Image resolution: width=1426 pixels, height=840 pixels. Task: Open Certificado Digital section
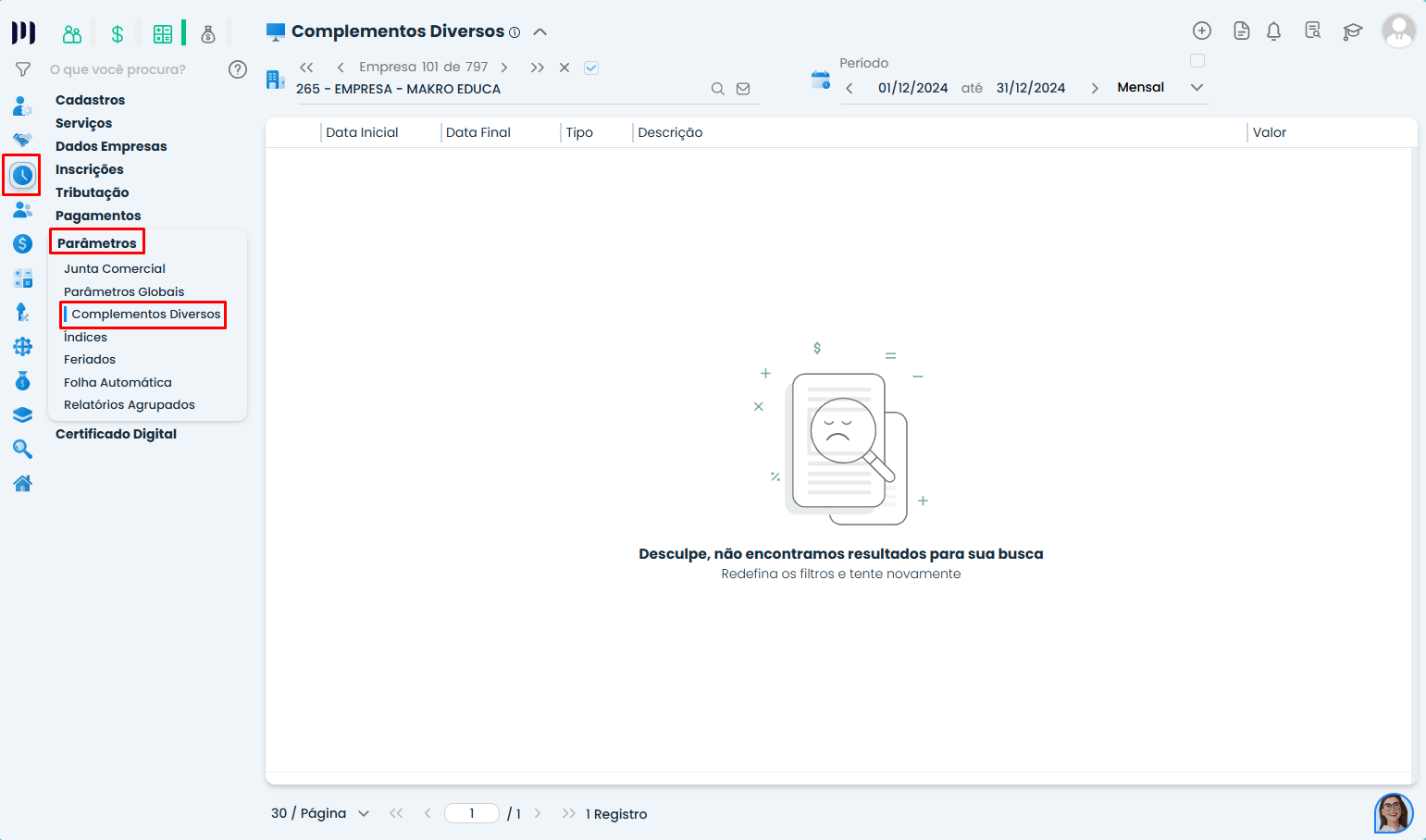click(116, 433)
